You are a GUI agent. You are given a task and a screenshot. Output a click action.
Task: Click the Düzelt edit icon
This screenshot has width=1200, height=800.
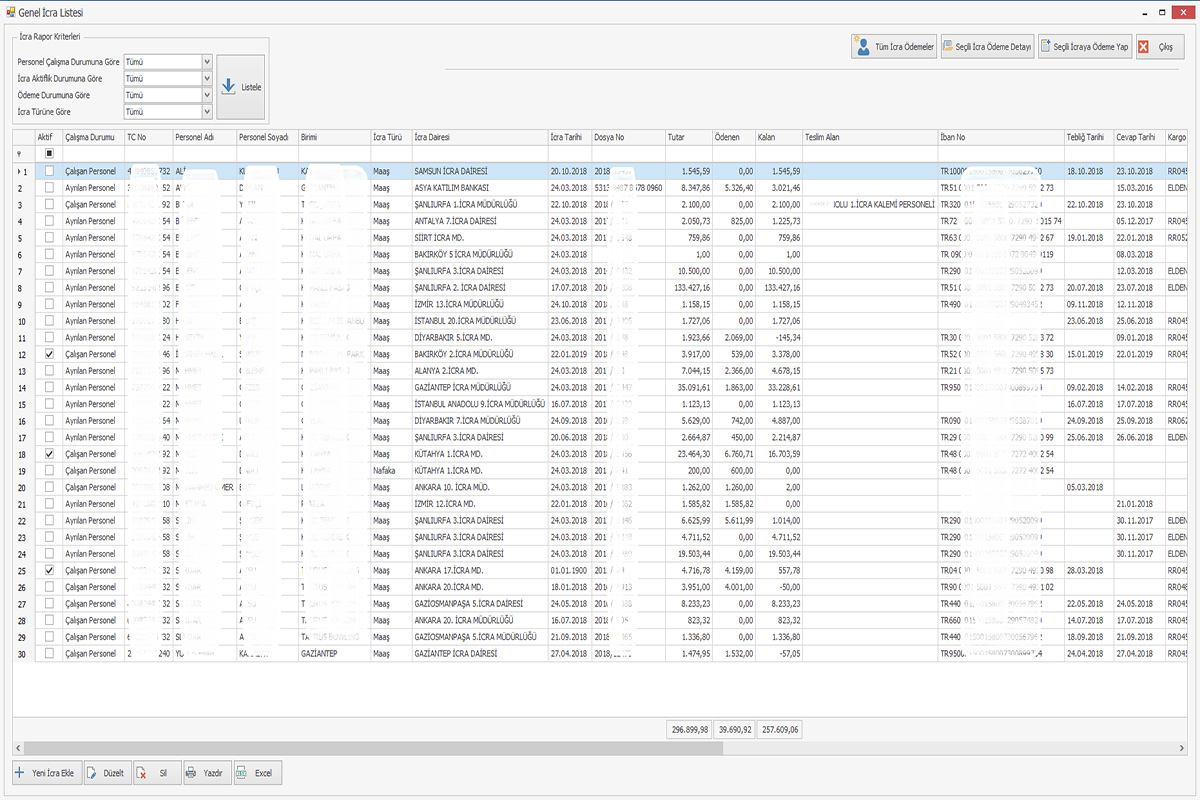(93, 773)
